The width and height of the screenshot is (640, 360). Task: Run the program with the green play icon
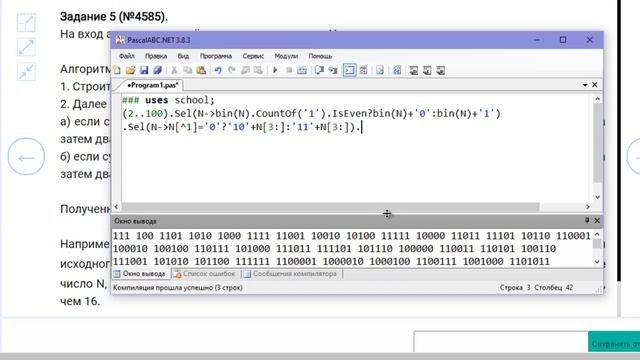[275, 70]
